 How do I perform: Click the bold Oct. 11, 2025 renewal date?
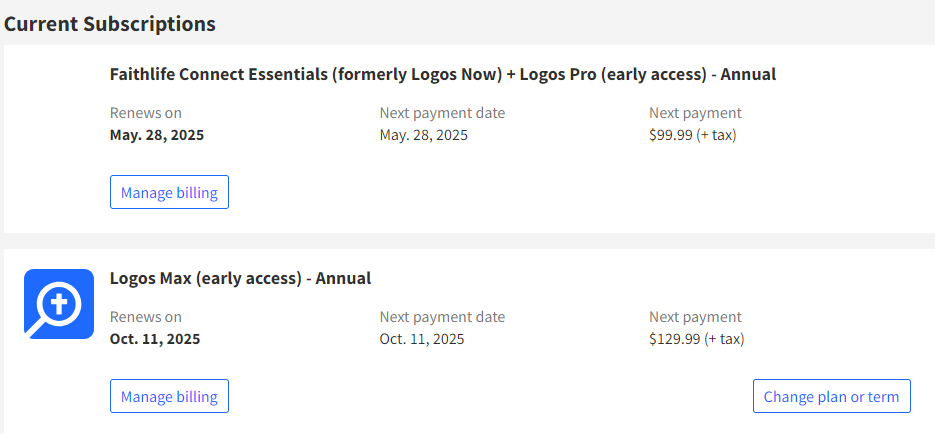coord(155,339)
